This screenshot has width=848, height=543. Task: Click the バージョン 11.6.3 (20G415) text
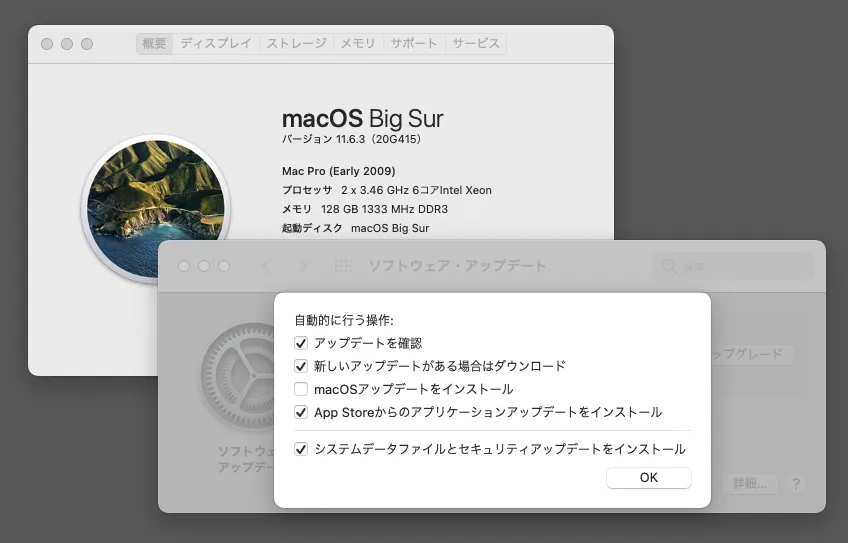click(352, 139)
